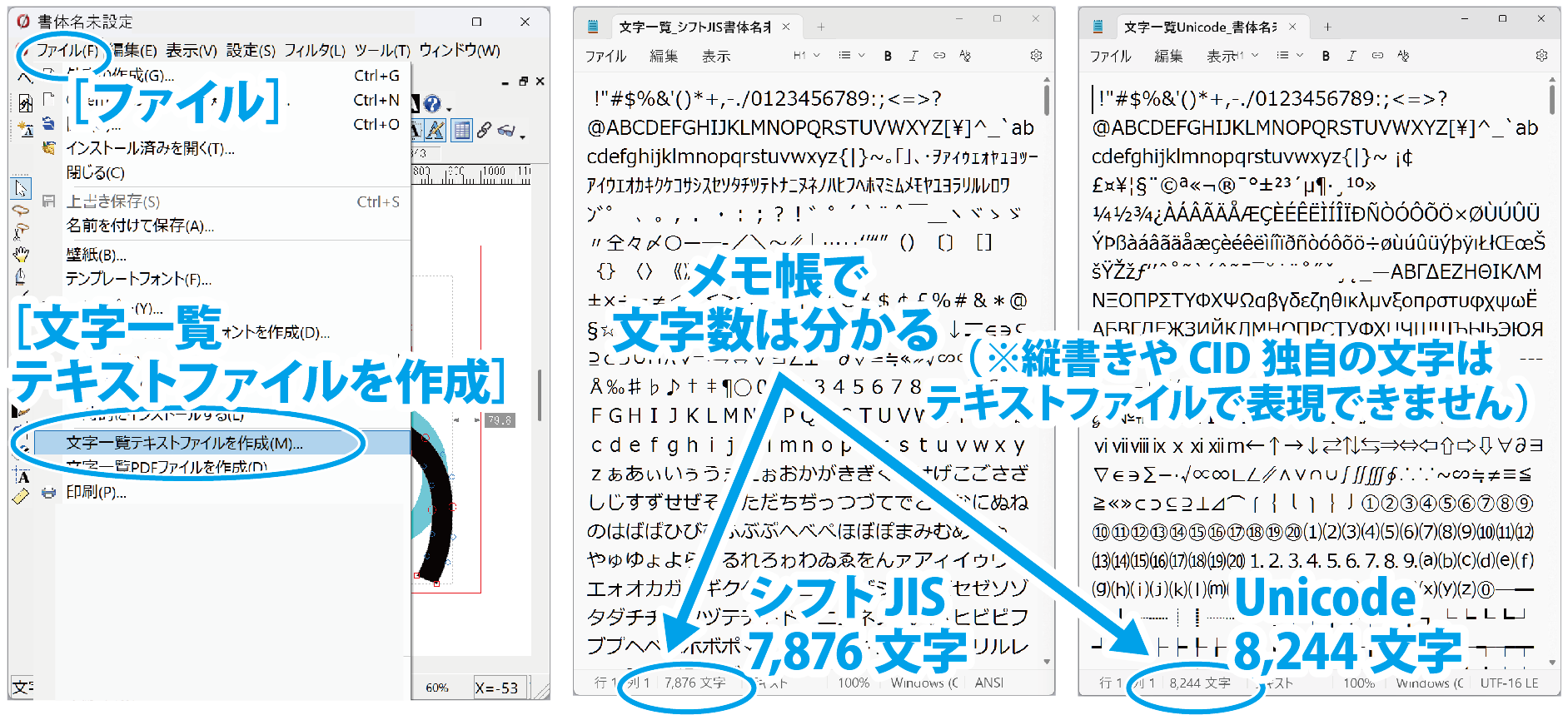Choose 文字一覧テキストファイルを作成(M)... menu entry
1568x720 pixels.
(x=185, y=443)
